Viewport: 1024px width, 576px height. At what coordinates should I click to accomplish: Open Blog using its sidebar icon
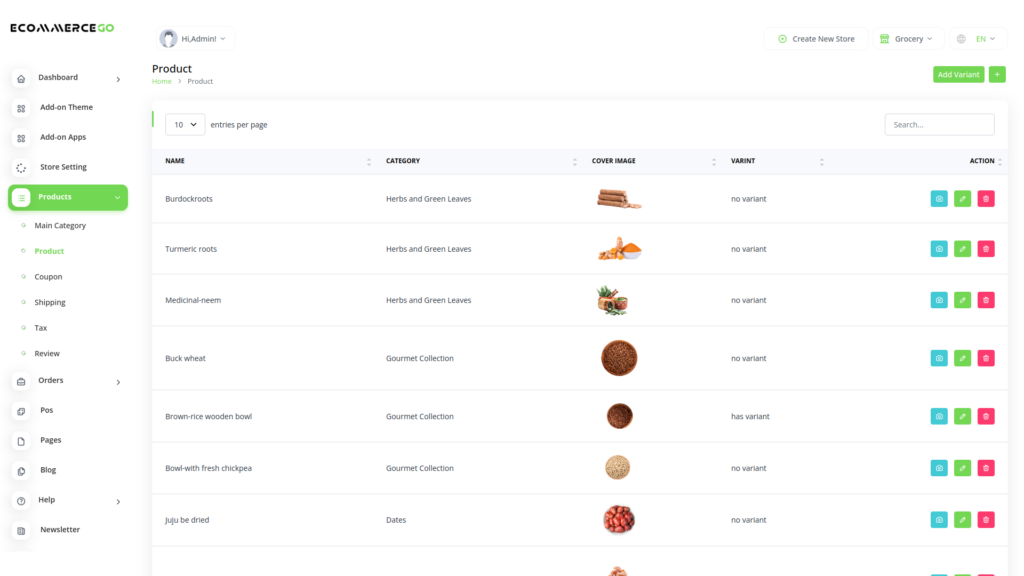pos(20,469)
